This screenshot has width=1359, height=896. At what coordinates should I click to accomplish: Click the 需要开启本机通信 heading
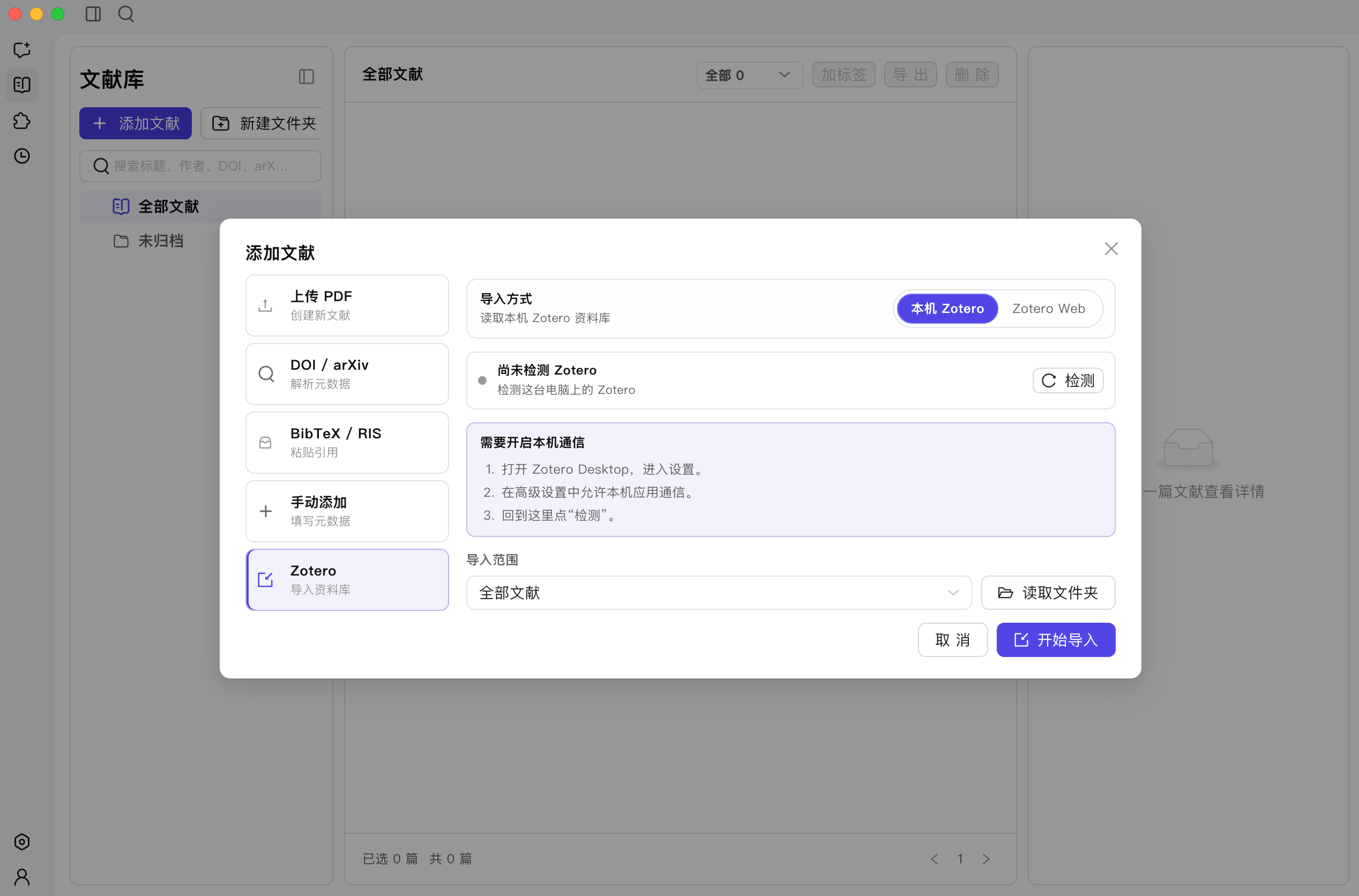(x=532, y=443)
